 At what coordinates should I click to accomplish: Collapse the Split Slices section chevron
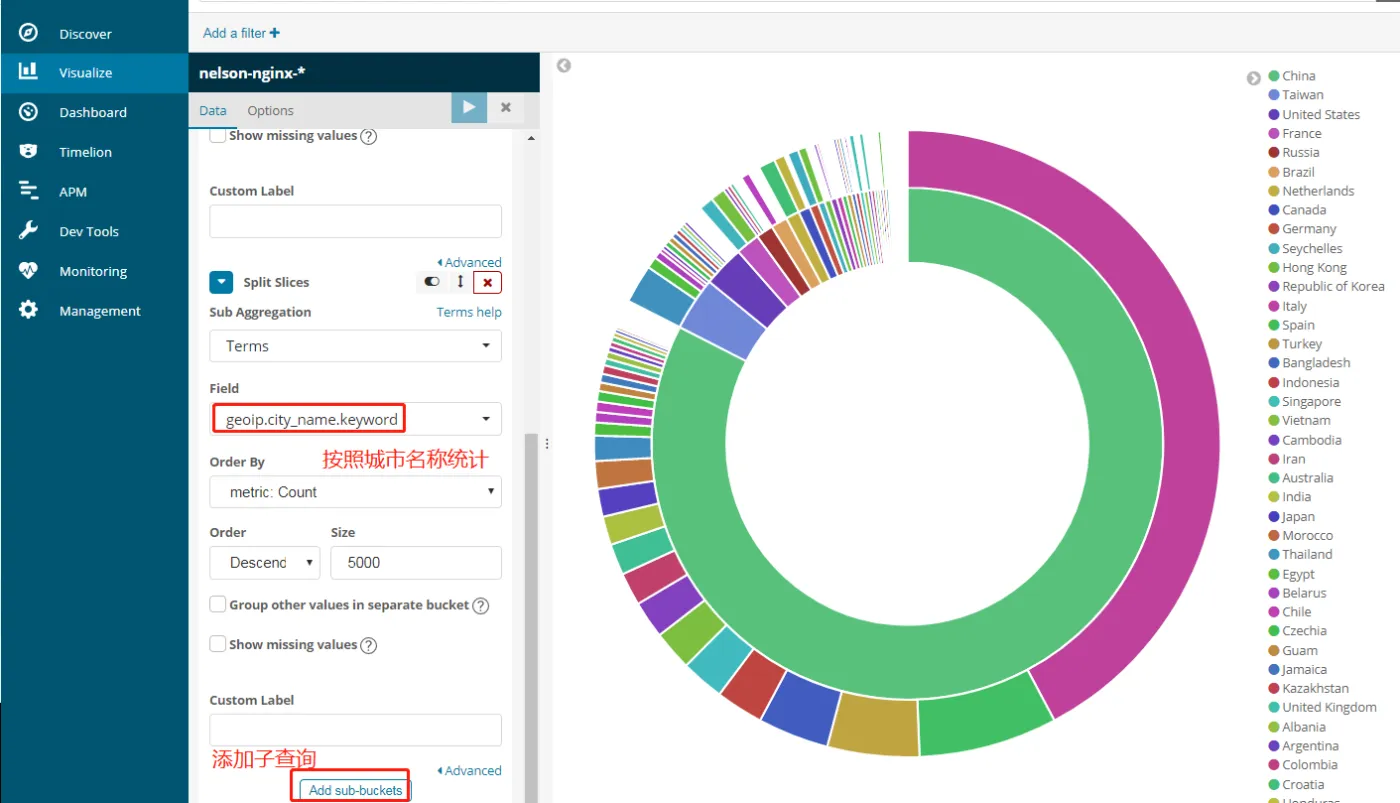[221, 282]
